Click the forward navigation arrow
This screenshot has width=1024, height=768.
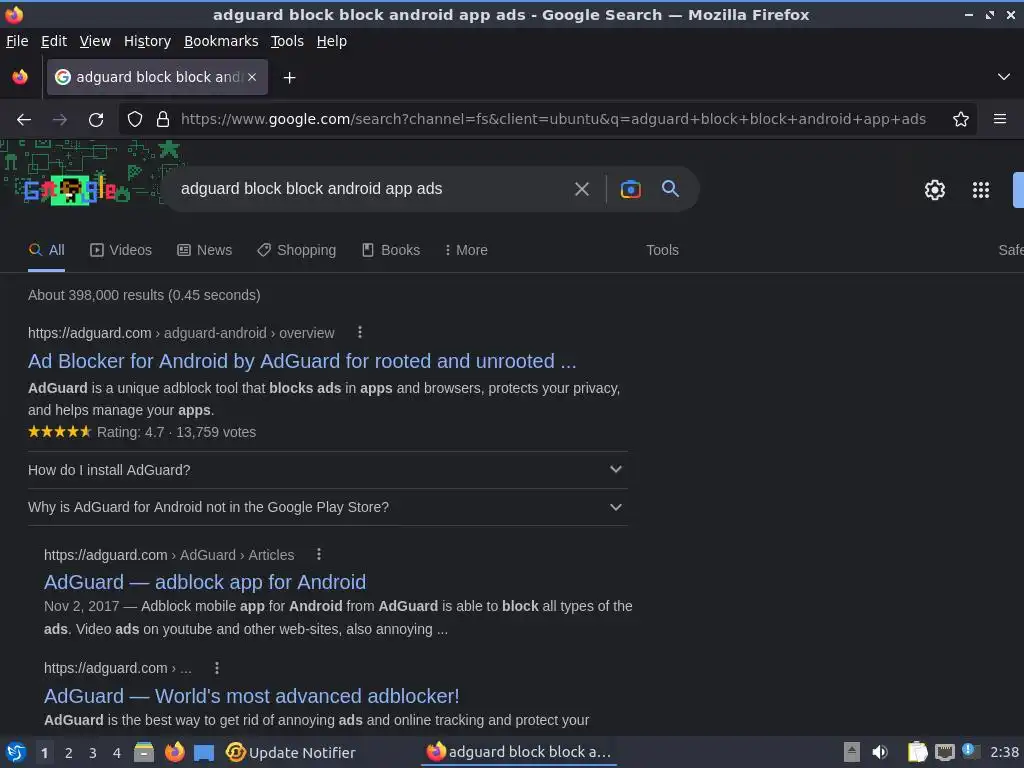59,120
